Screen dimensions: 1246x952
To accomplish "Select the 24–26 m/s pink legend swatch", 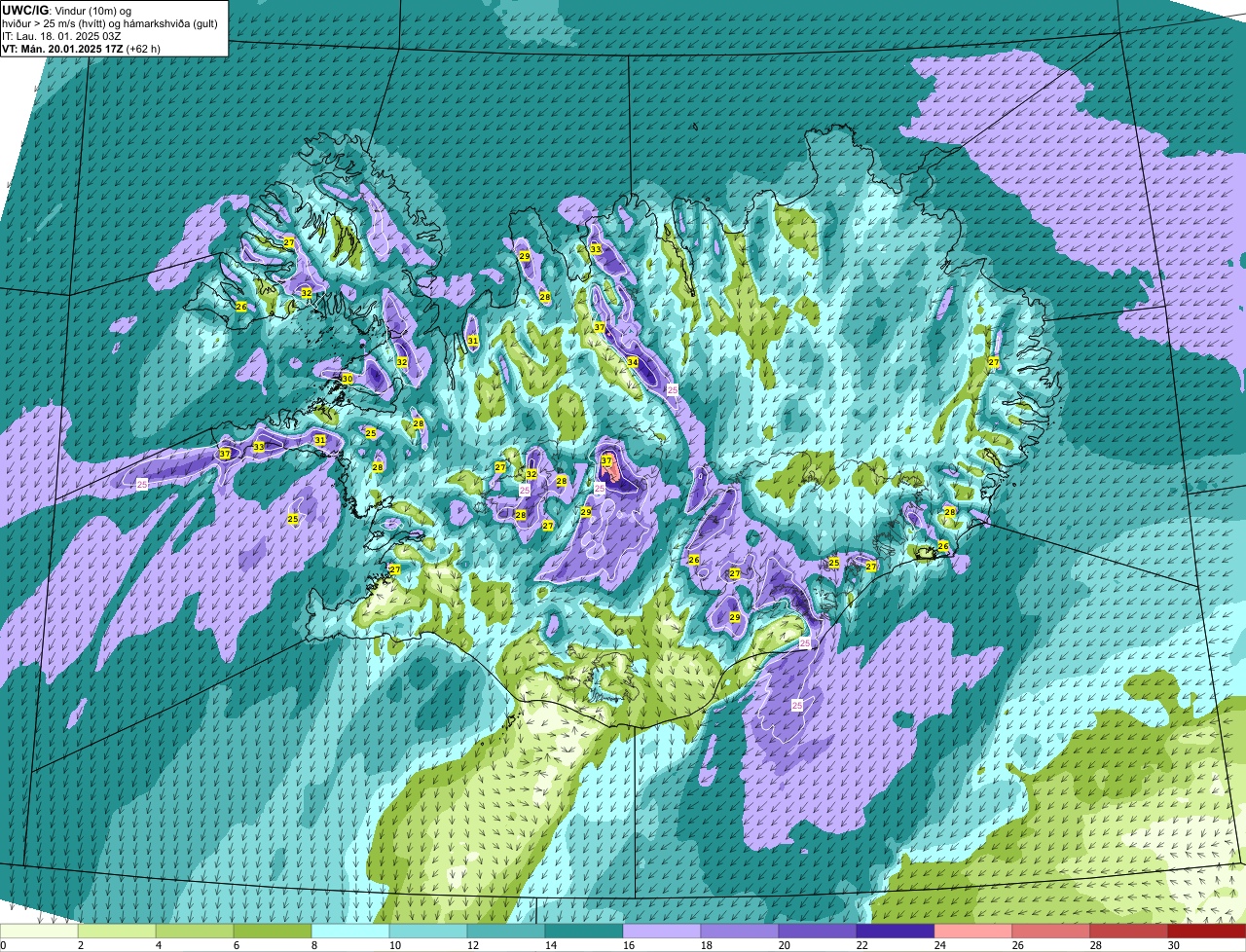I will [x=973, y=931].
